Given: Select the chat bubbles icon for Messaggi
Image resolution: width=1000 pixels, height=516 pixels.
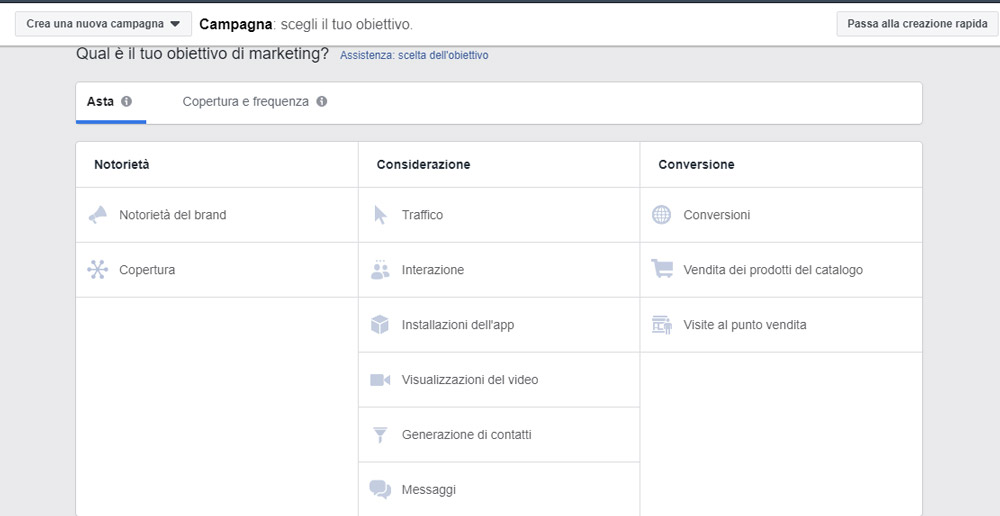Looking at the screenshot, I should coord(380,490).
